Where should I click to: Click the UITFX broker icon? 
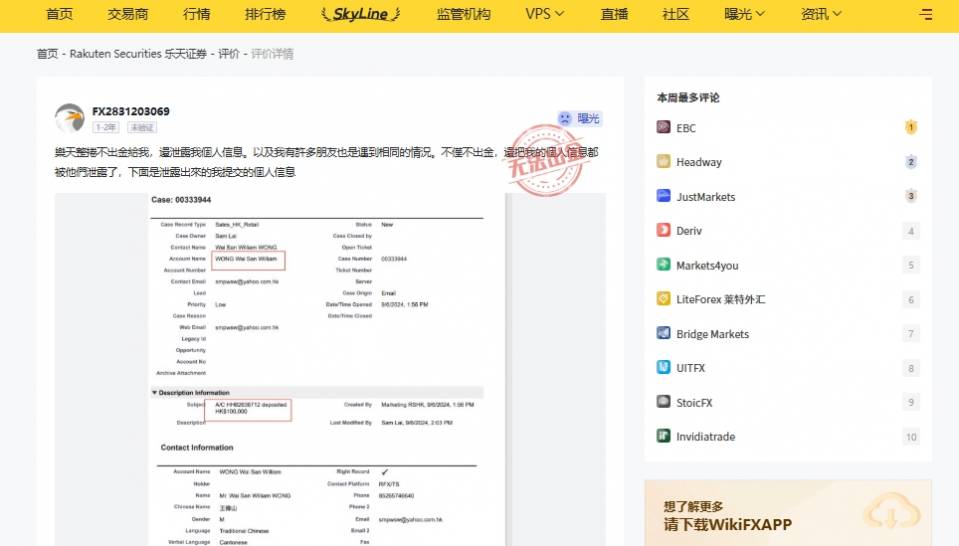(x=664, y=367)
